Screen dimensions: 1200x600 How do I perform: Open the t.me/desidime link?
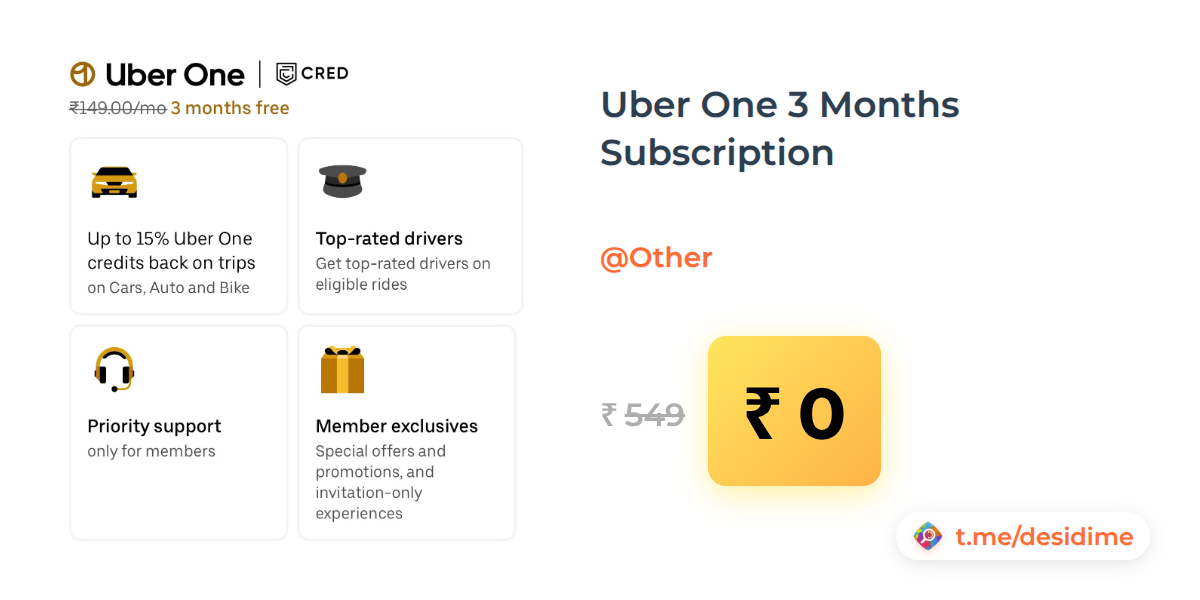coord(1044,537)
